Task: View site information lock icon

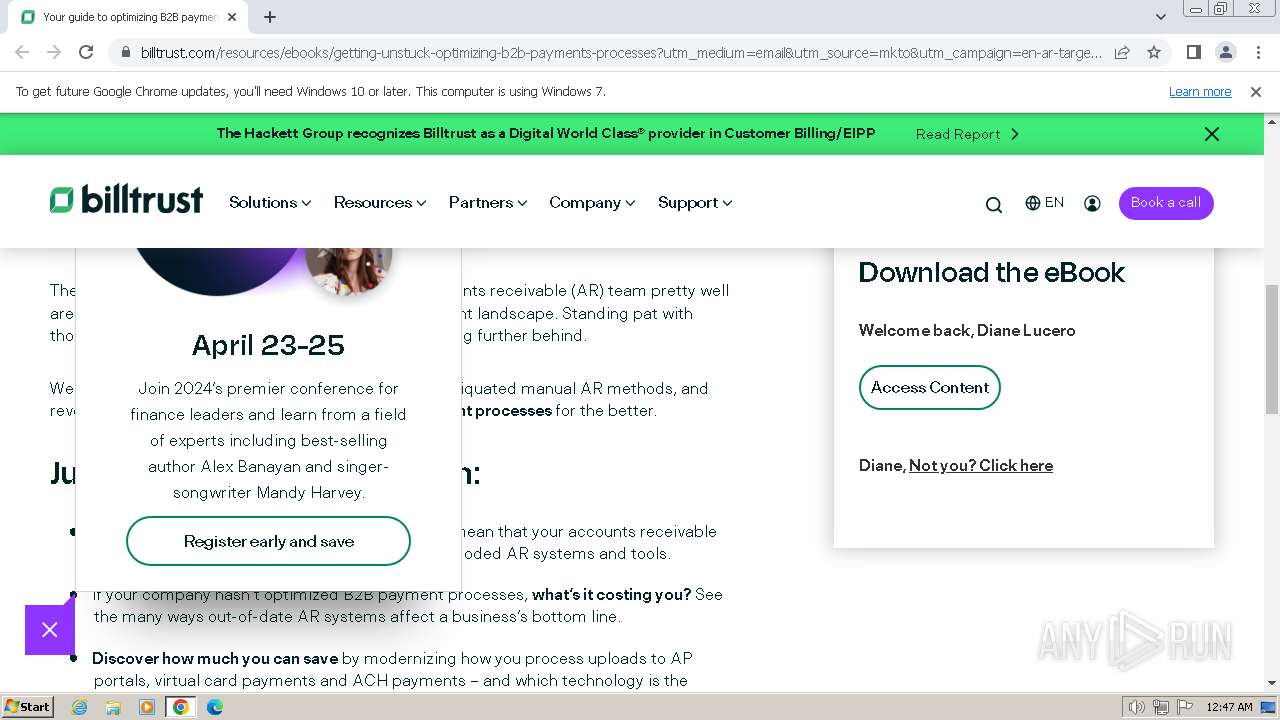Action: 125,52
